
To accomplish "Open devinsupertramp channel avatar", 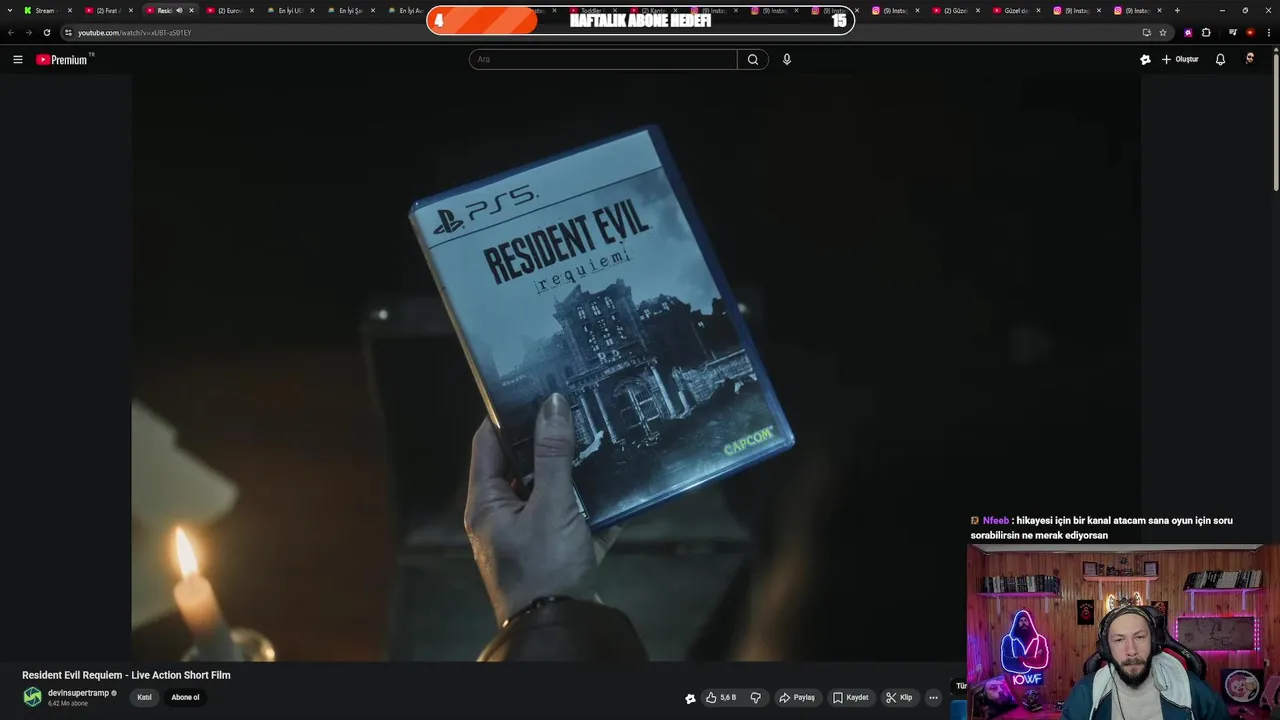I will tap(32, 697).
